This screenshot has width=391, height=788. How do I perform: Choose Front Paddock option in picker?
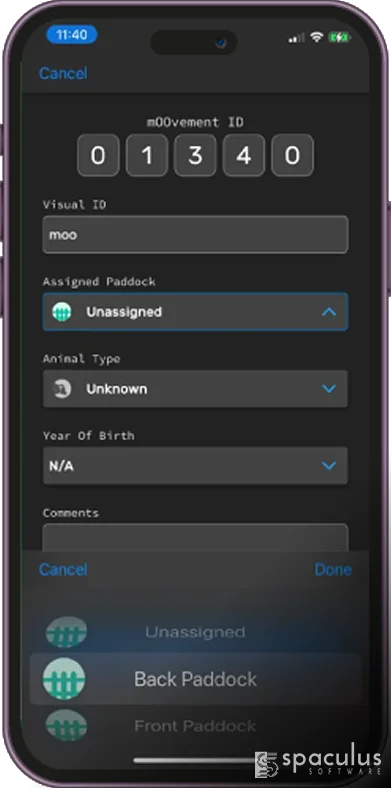click(x=195, y=726)
